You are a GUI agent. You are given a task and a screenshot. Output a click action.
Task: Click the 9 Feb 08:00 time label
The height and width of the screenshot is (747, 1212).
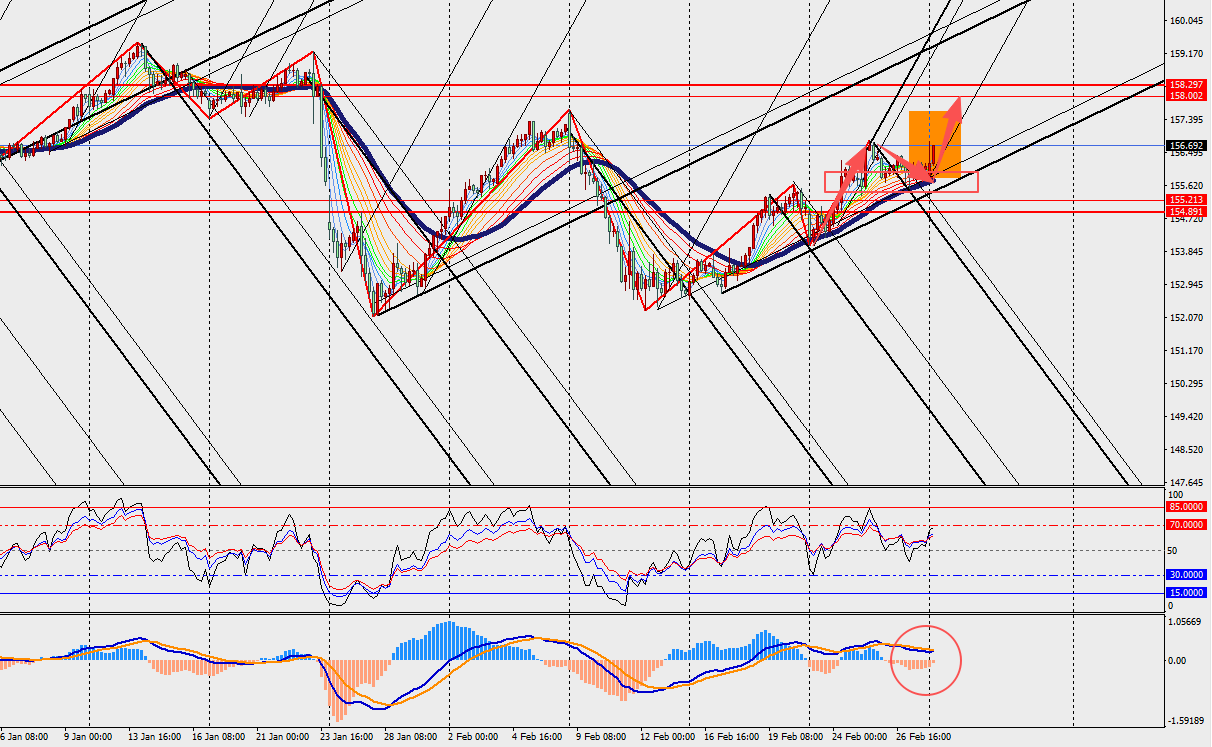[601, 737]
